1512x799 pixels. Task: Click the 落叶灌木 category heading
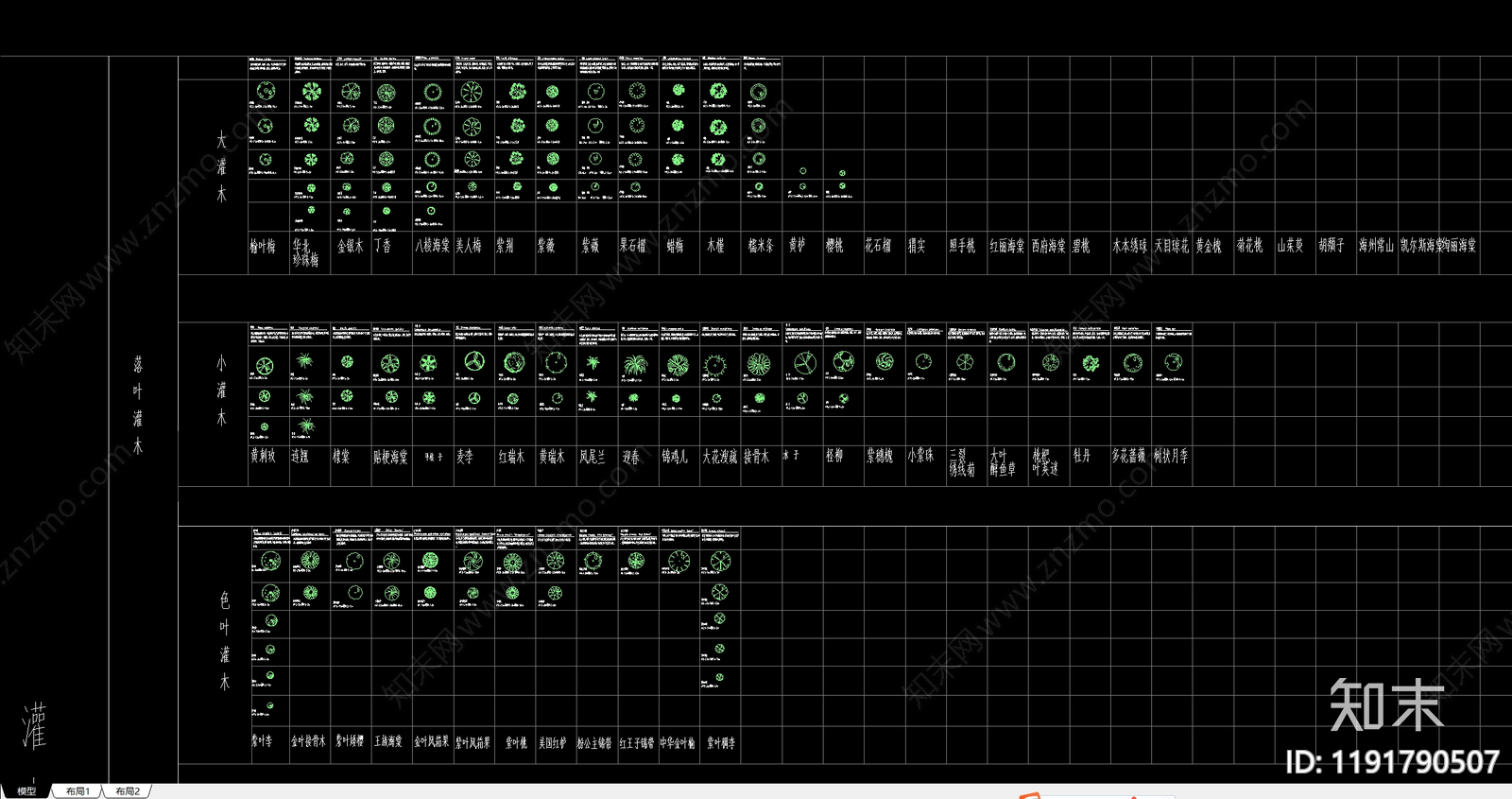pyautogui.click(x=138, y=405)
